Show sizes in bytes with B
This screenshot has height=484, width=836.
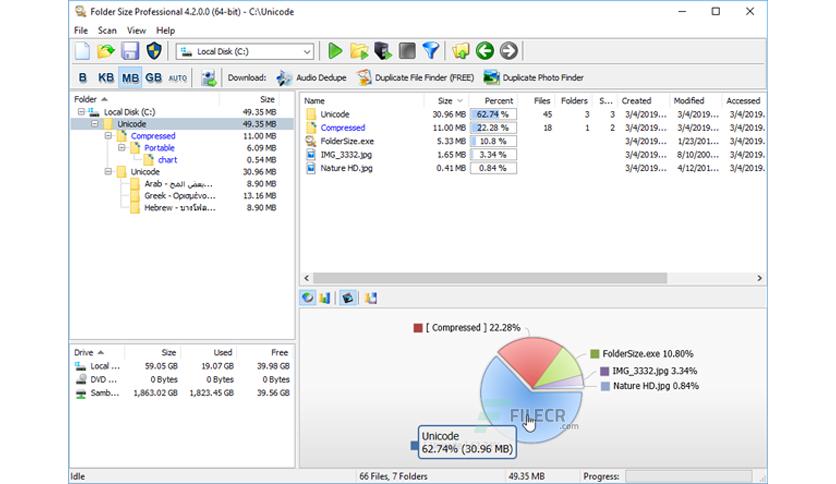pyautogui.click(x=83, y=78)
